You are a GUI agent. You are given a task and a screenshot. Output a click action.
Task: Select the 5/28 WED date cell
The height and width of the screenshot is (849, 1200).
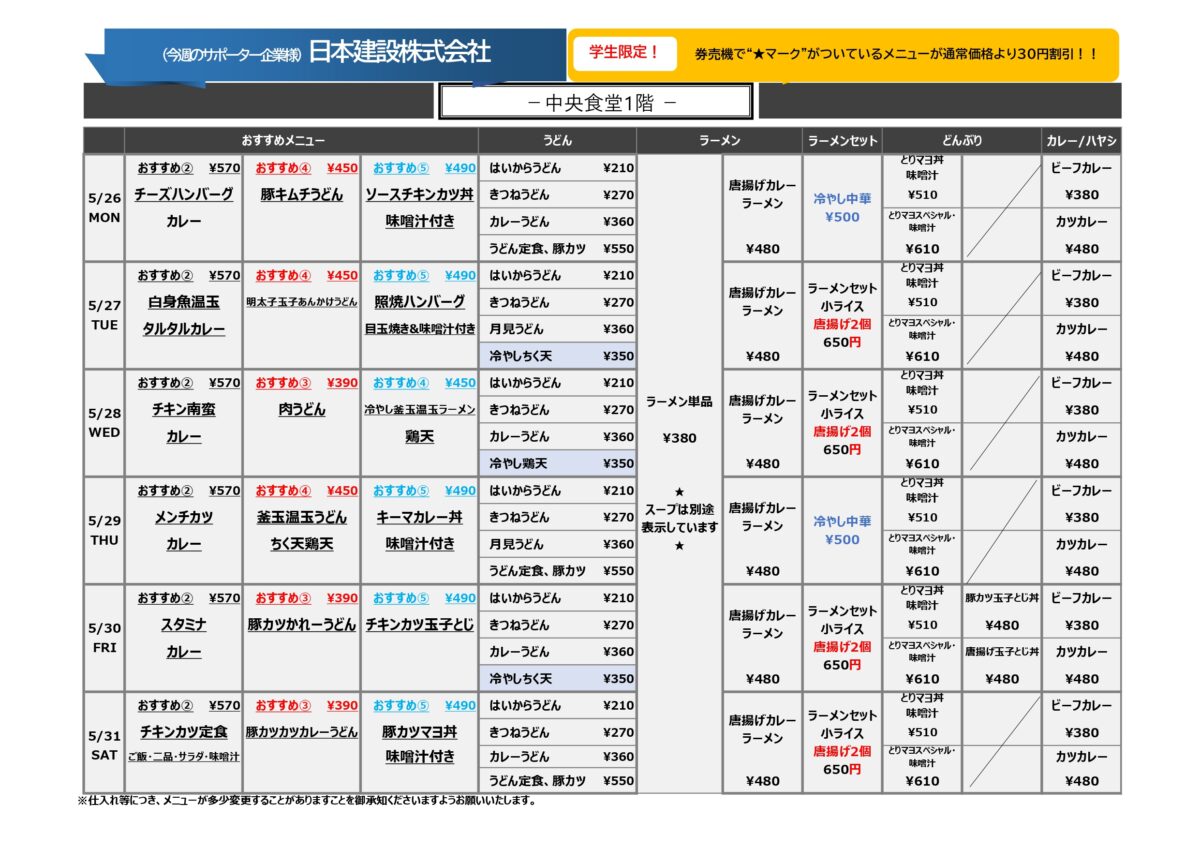tap(104, 423)
